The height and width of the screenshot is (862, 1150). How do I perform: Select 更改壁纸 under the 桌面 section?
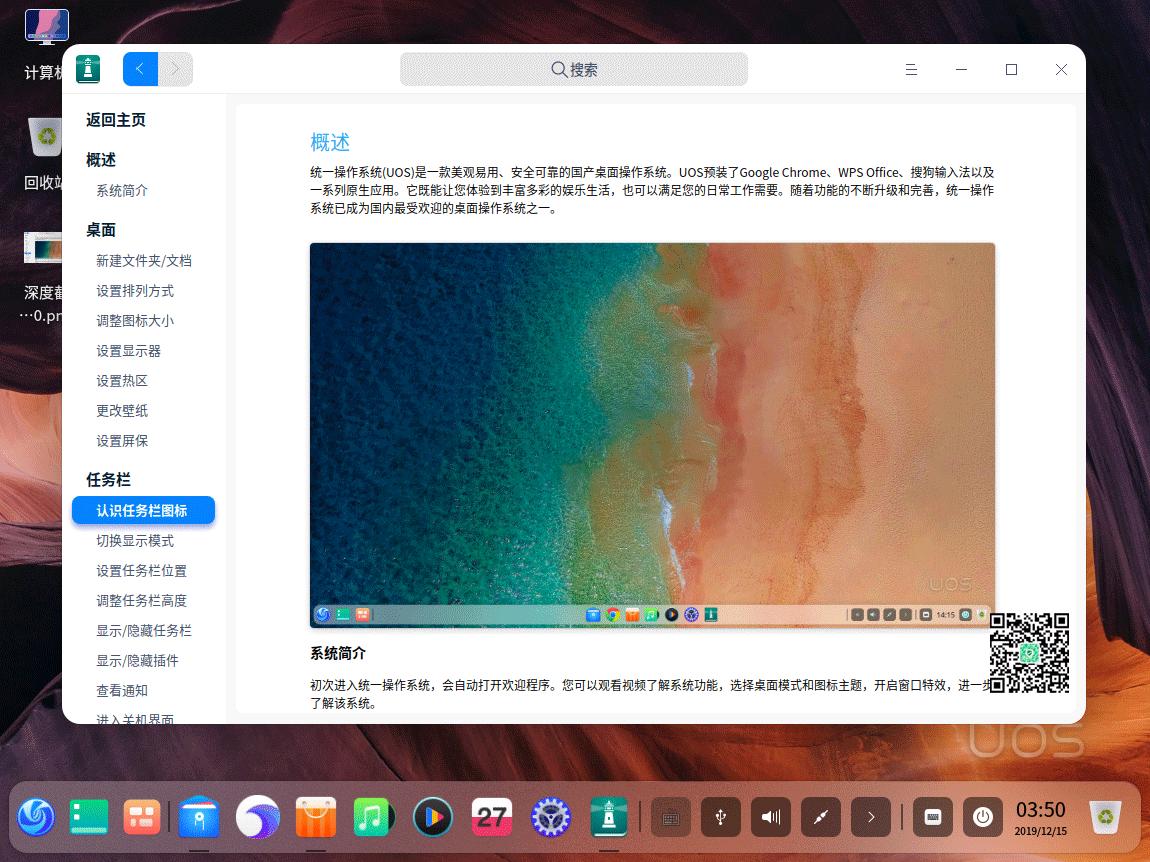122,410
